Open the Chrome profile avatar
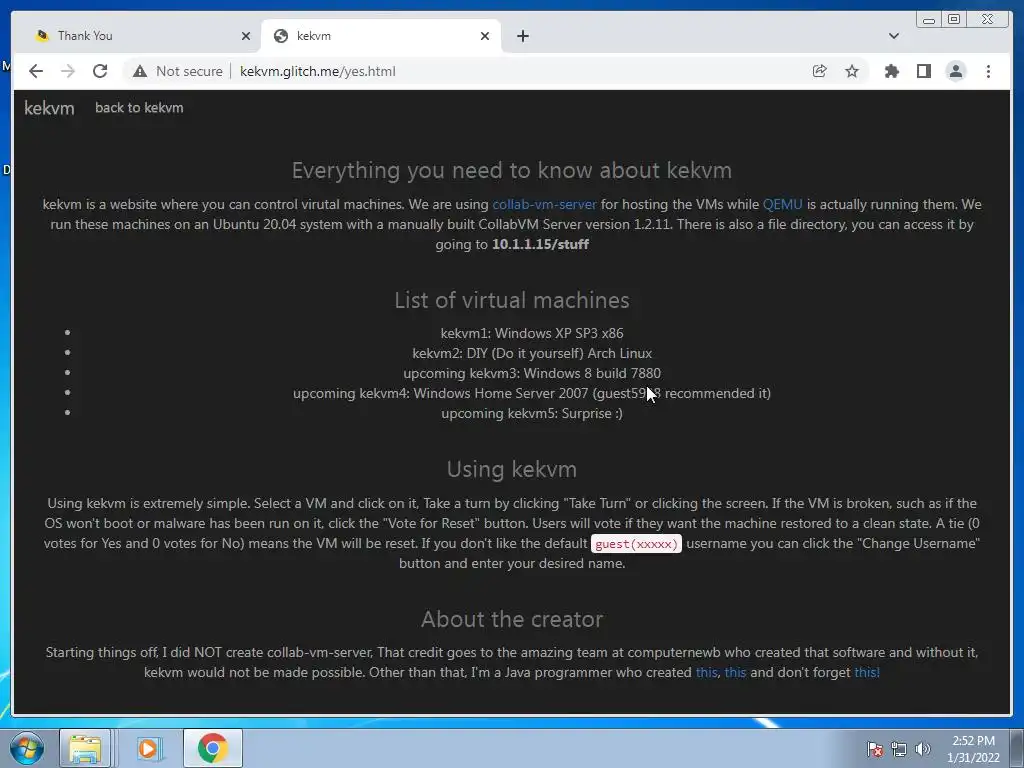 955,71
